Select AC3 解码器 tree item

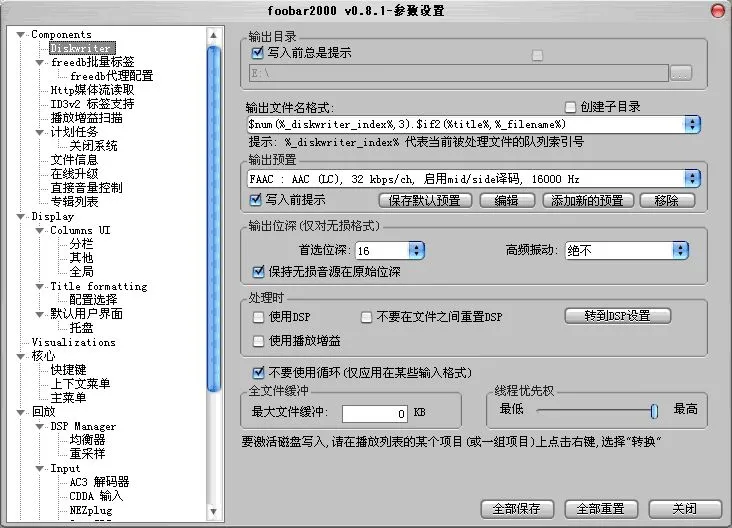[x=99, y=482]
